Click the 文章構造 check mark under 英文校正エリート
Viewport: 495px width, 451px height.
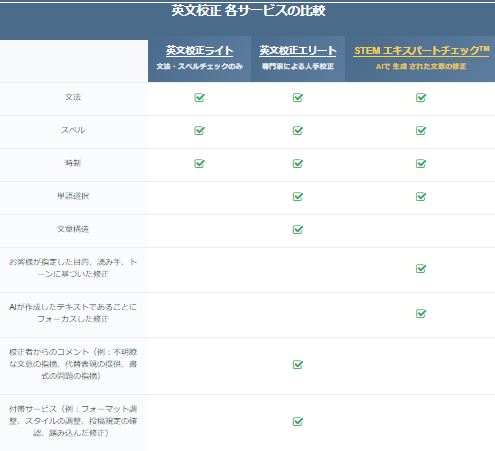pyautogui.click(x=298, y=229)
